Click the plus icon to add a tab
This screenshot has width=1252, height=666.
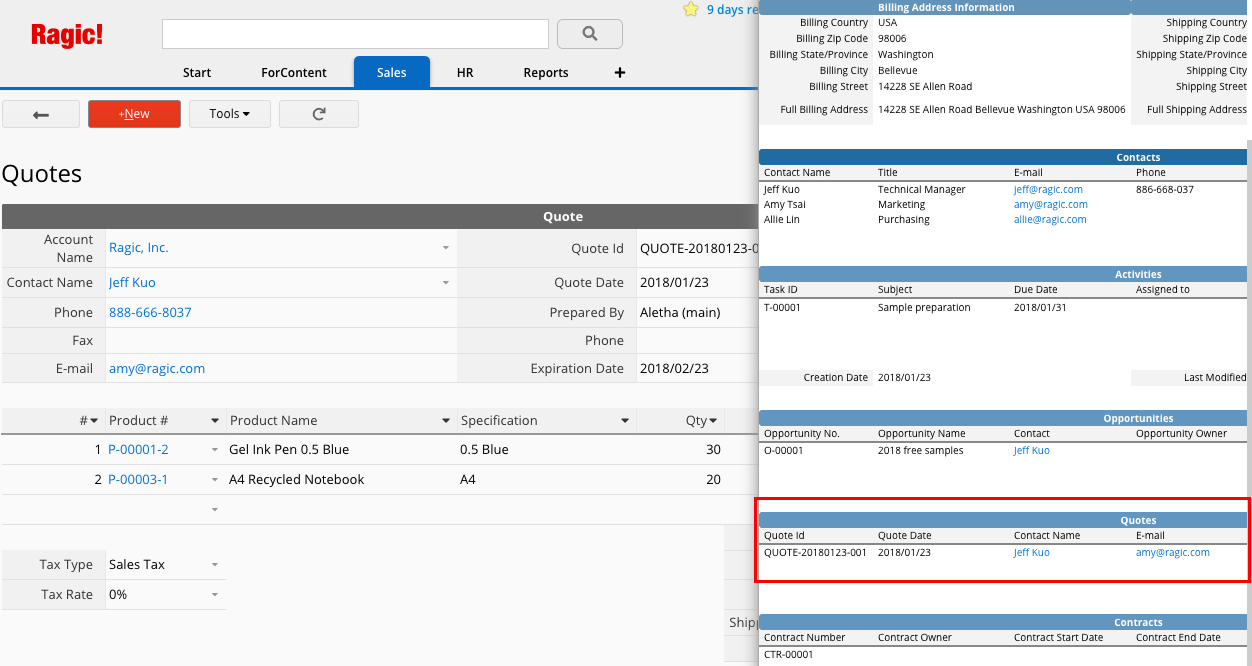point(620,72)
